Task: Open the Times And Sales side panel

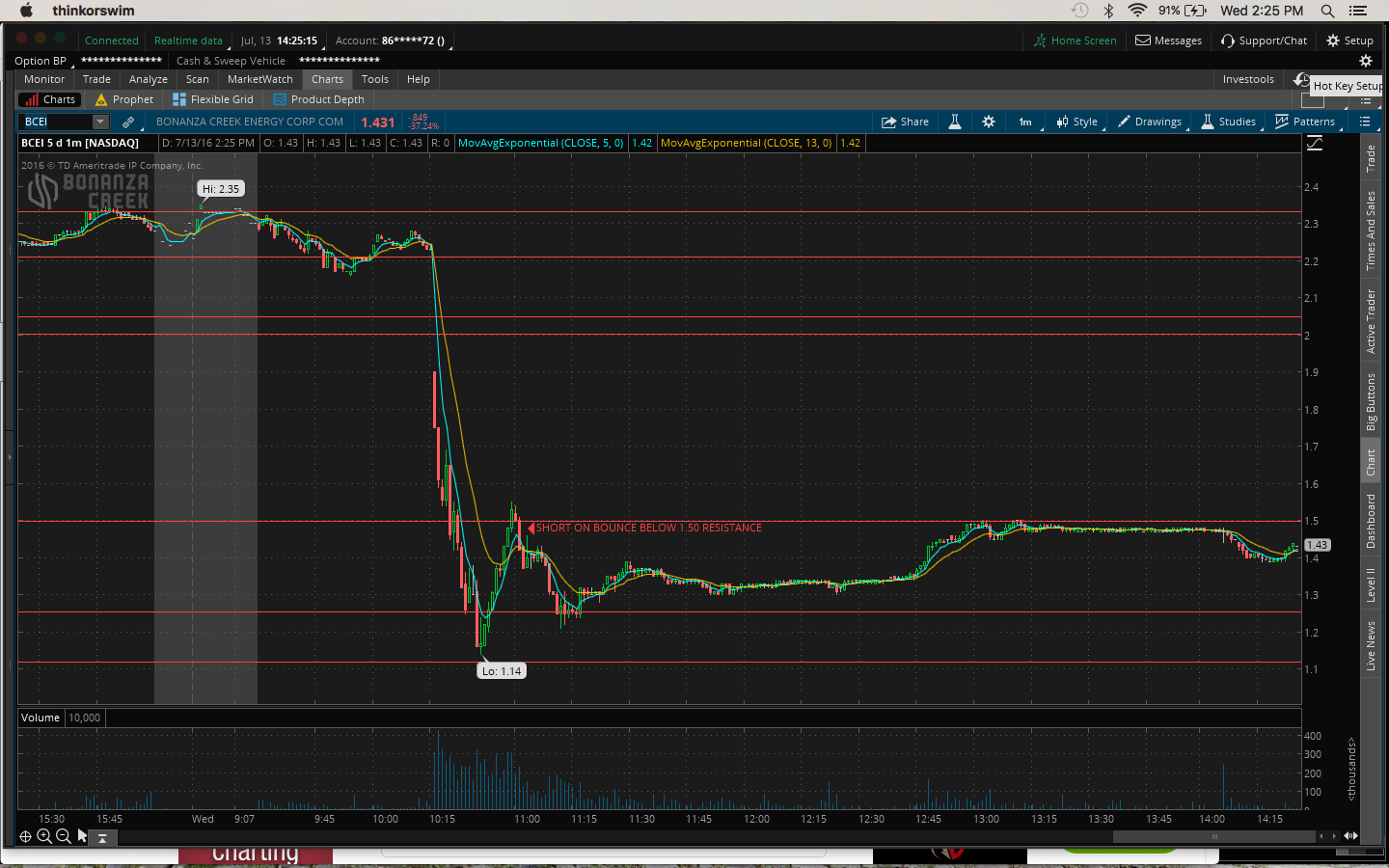Action: [1371, 231]
